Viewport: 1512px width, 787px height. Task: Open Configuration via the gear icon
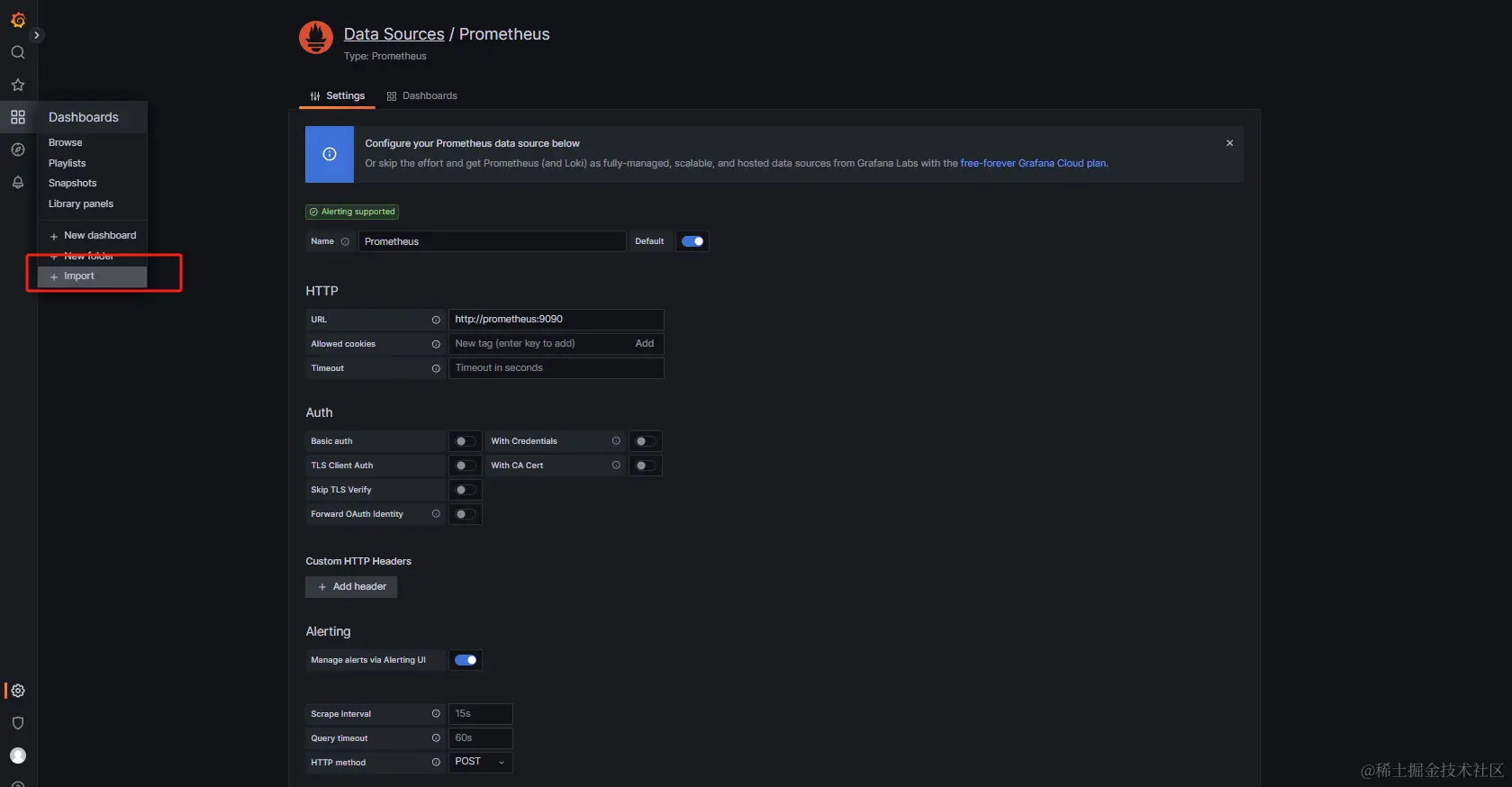18,691
